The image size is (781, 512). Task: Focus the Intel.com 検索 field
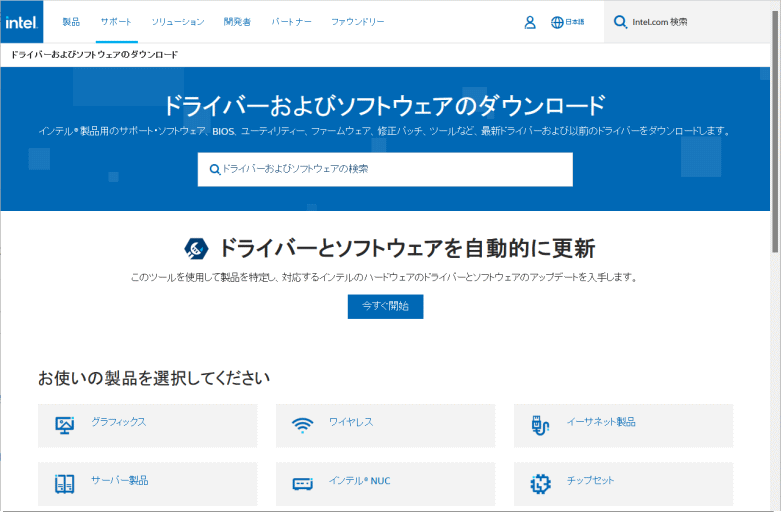pyautogui.click(x=687, y=22)
